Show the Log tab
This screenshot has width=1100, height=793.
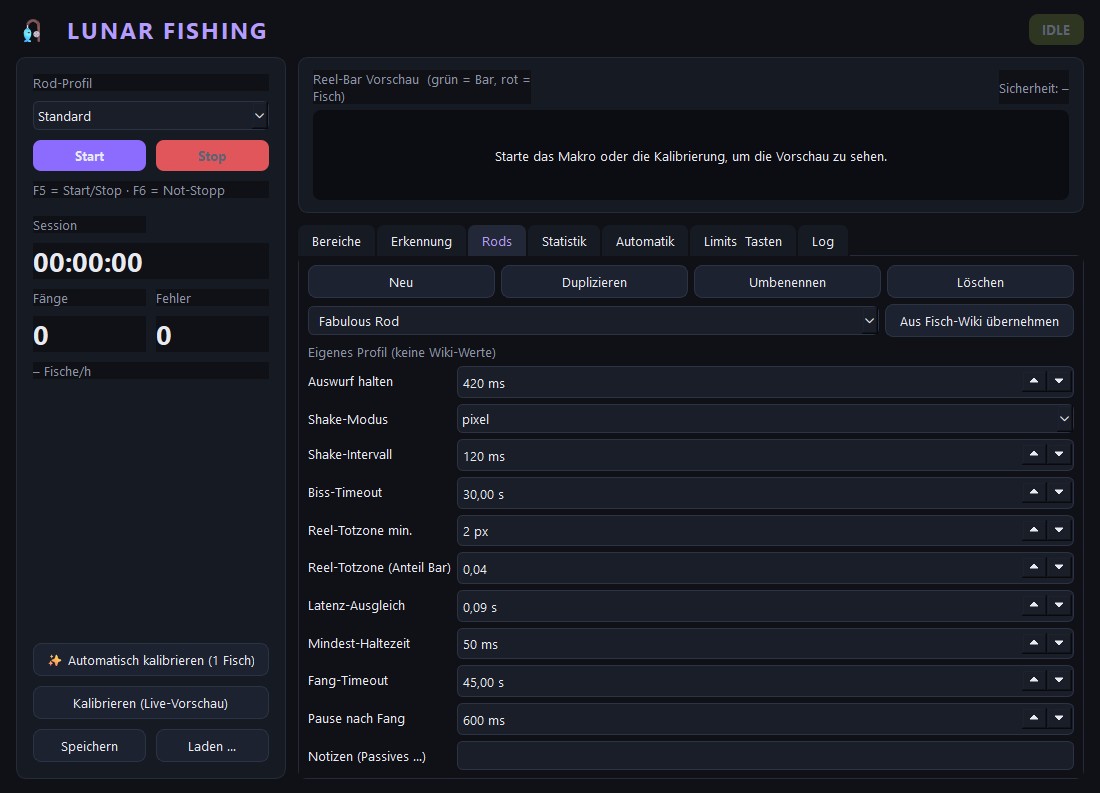click(823, 241)
